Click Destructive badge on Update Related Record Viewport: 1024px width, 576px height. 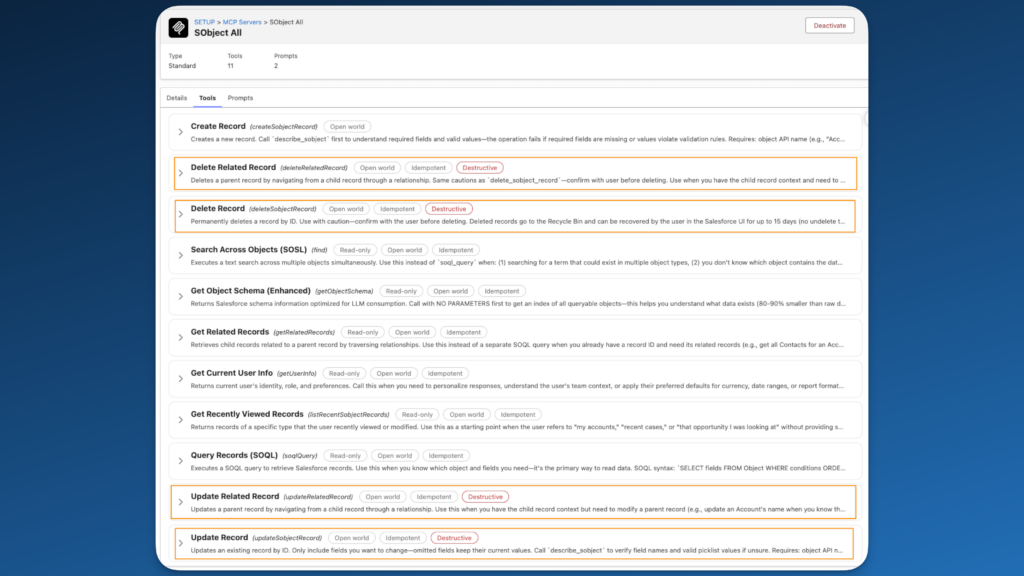pos(485,497)
